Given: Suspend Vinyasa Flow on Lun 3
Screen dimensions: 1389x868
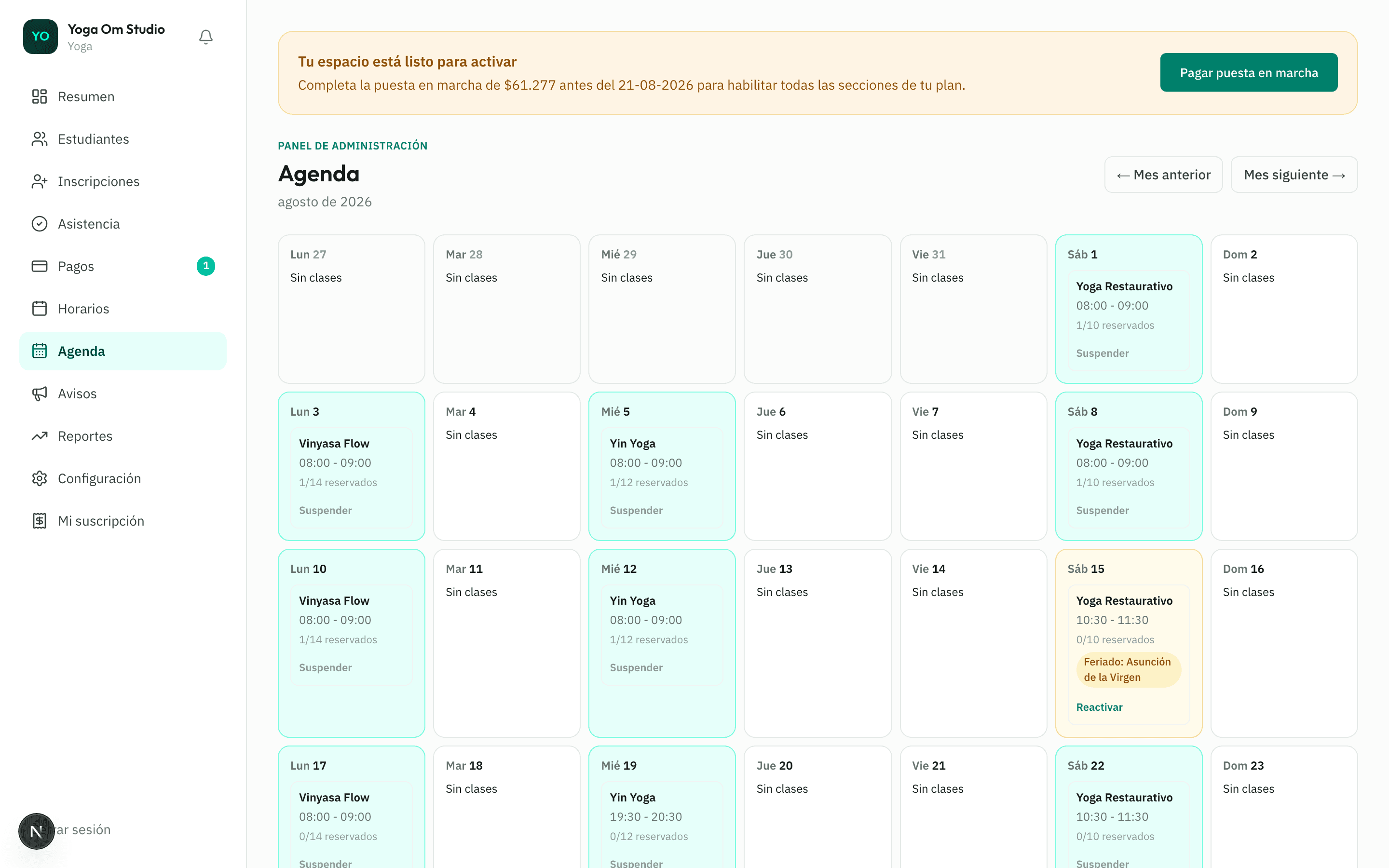Looking at the screenshot, I should 325,510.
